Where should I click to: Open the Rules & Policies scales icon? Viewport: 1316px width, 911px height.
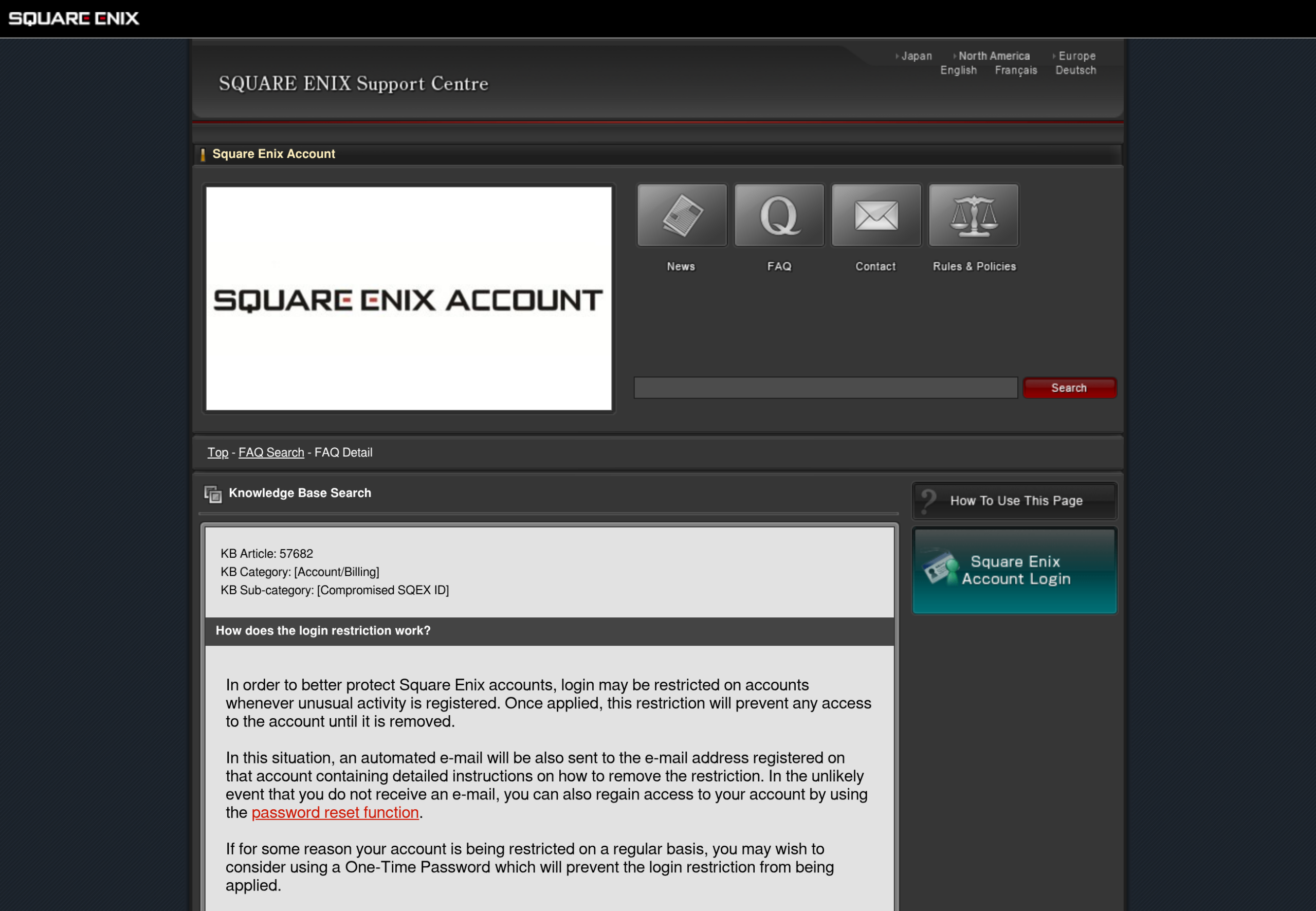coord(974,215)
